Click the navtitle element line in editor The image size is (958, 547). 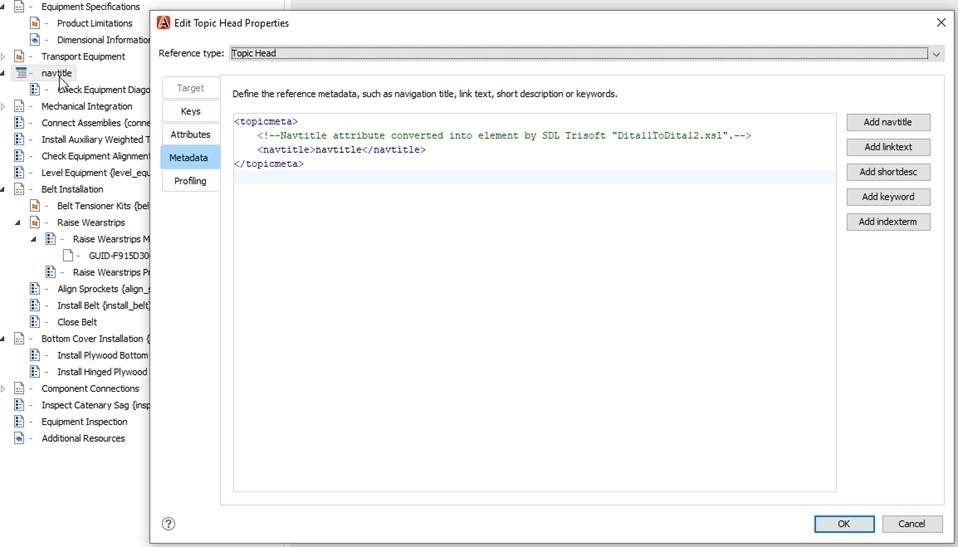tap(341, 150)
